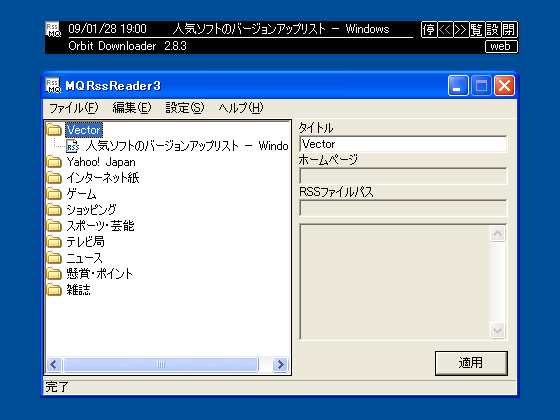This screenshot has width=560, height=420.
Task: Click the horizontal scrollbar thumb in tree
Action: coord(161,365)
